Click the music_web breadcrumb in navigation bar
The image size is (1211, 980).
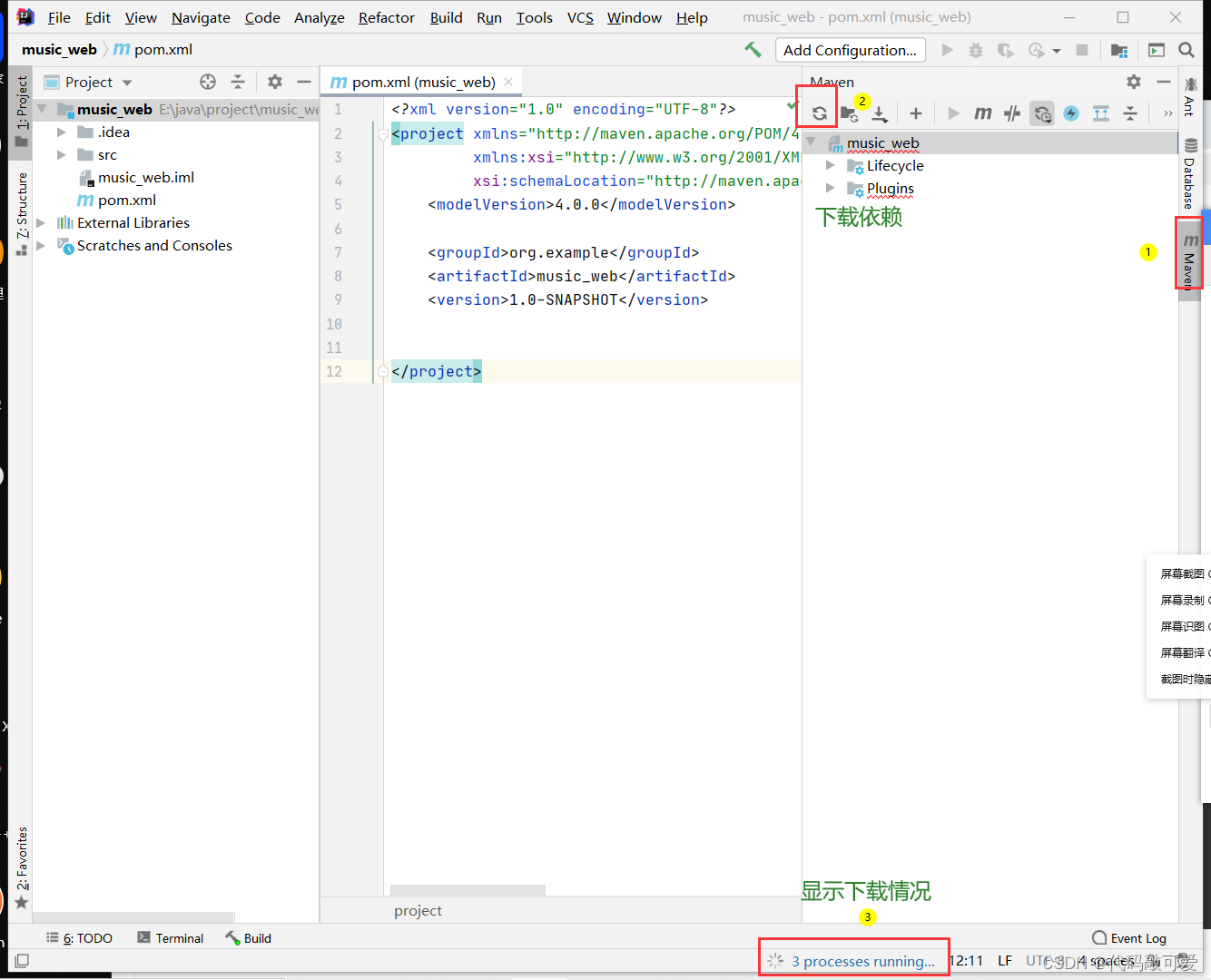pyautogui.click(x=59, y=50)
